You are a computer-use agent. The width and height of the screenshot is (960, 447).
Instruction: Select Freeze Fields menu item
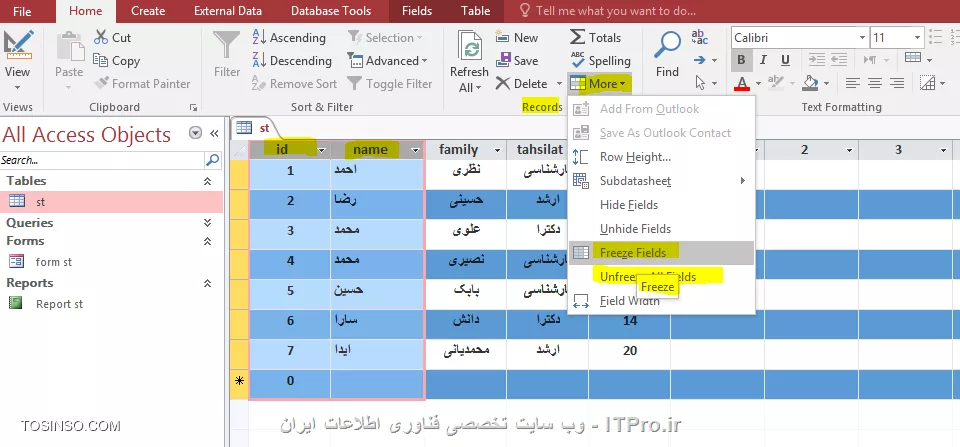[661, 253]
